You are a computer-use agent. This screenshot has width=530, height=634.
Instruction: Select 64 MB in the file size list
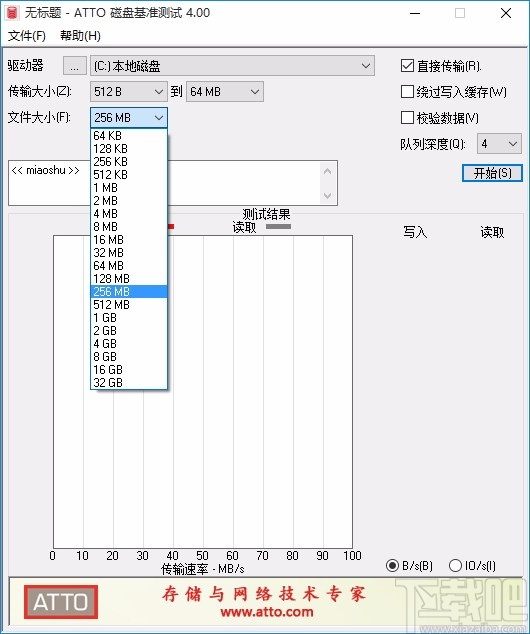coord(129,266)
